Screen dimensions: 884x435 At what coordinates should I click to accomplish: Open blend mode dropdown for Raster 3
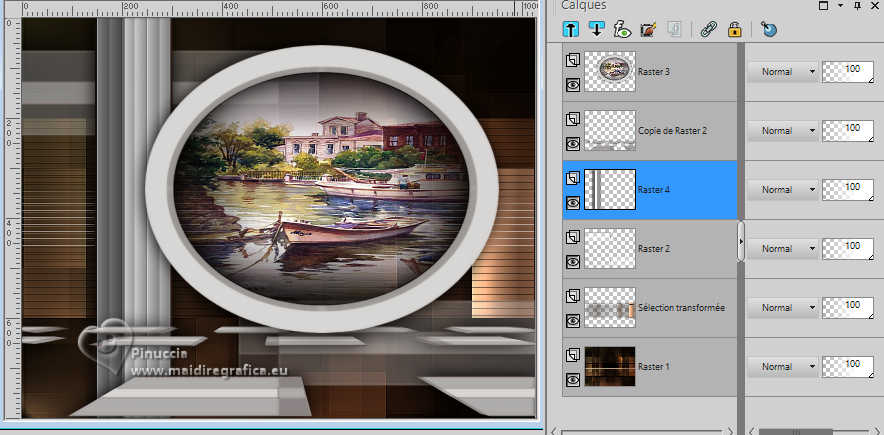click(x=783, y=72)
